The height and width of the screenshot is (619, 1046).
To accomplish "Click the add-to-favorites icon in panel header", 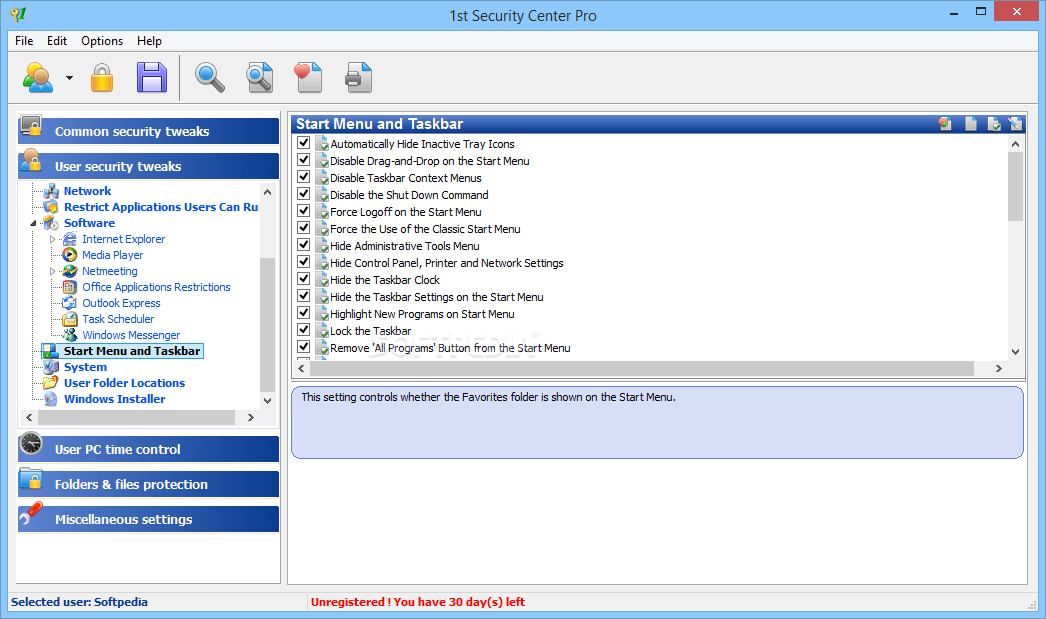I will 945,123.
